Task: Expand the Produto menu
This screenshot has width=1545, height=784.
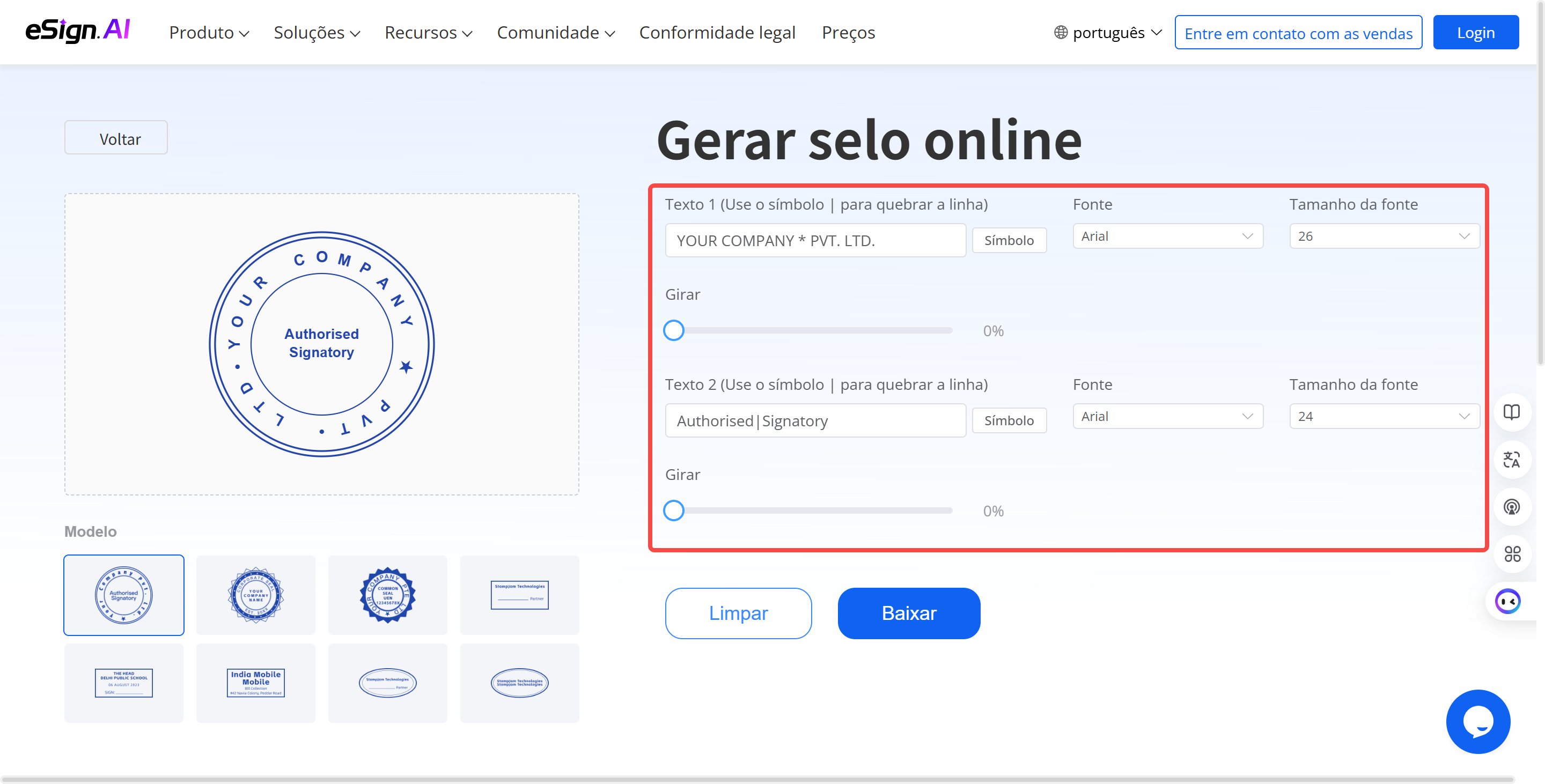Action: [209, 32]
